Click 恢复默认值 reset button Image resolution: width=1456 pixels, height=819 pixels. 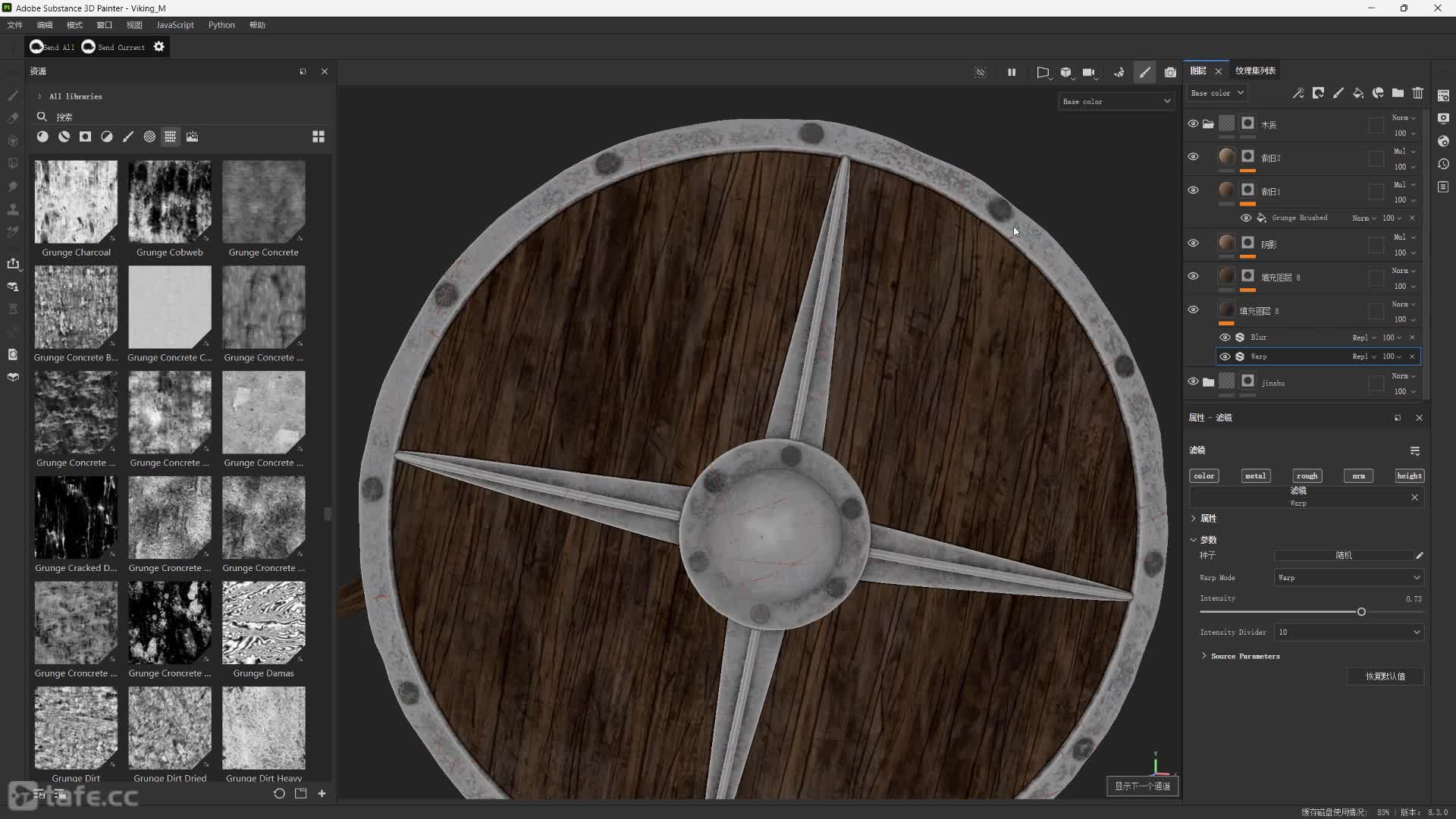[x=1385, y=676]
